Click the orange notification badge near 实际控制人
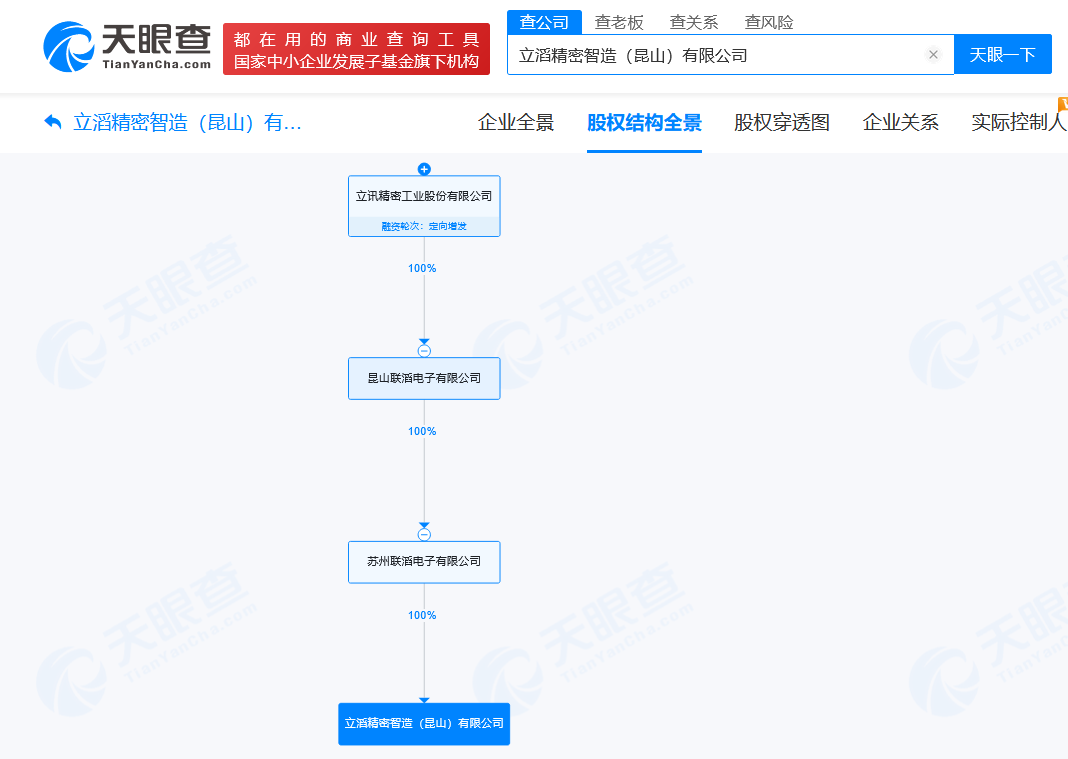Screen dimensions: 1068x759 click(1063, 103)
